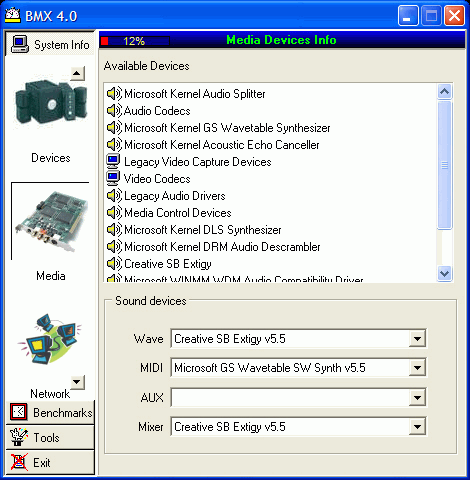Click speaker icon beside Audio Codecs
470x480 pixels.
[114, 111]
